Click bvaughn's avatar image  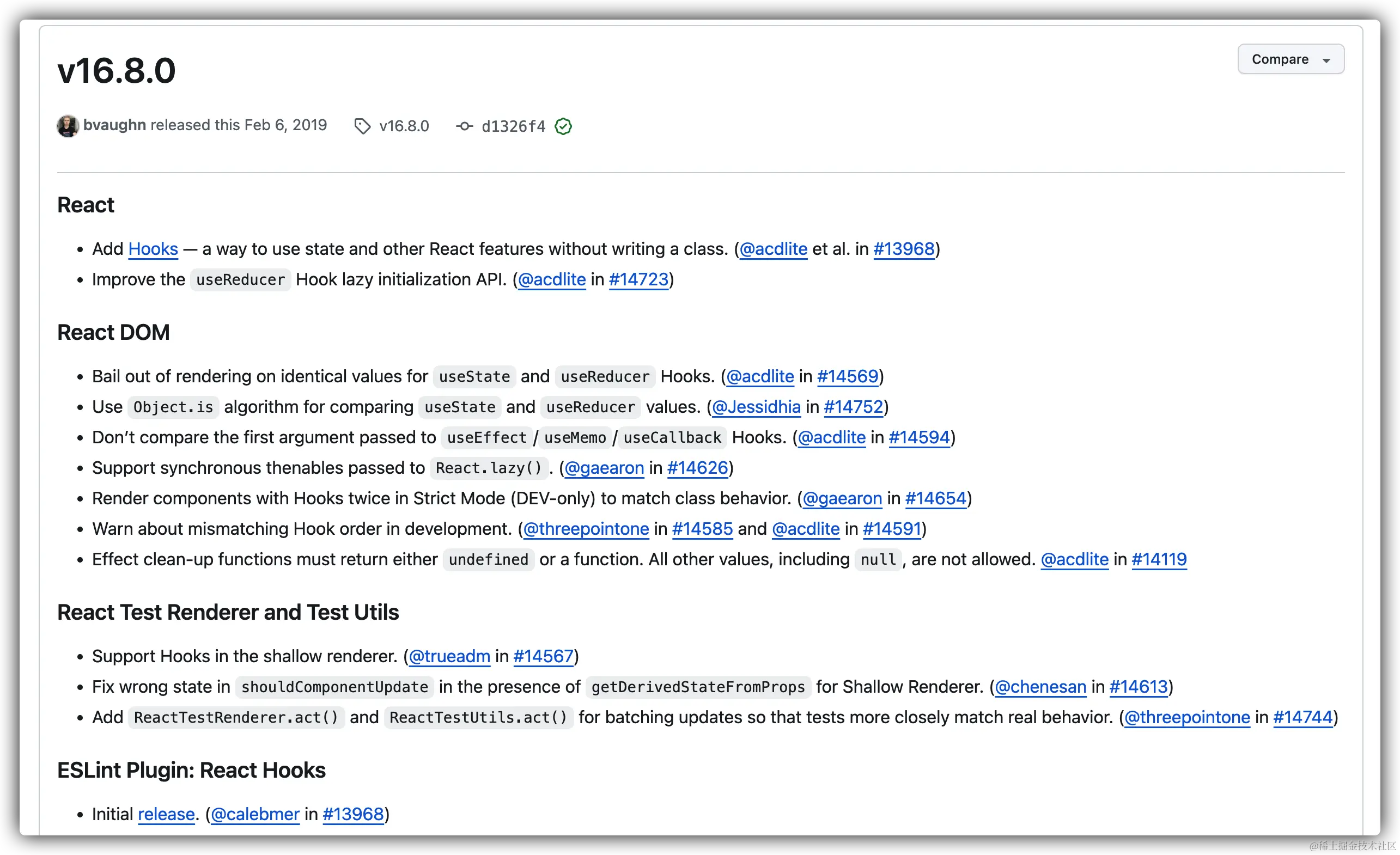[x=68, y=126]
